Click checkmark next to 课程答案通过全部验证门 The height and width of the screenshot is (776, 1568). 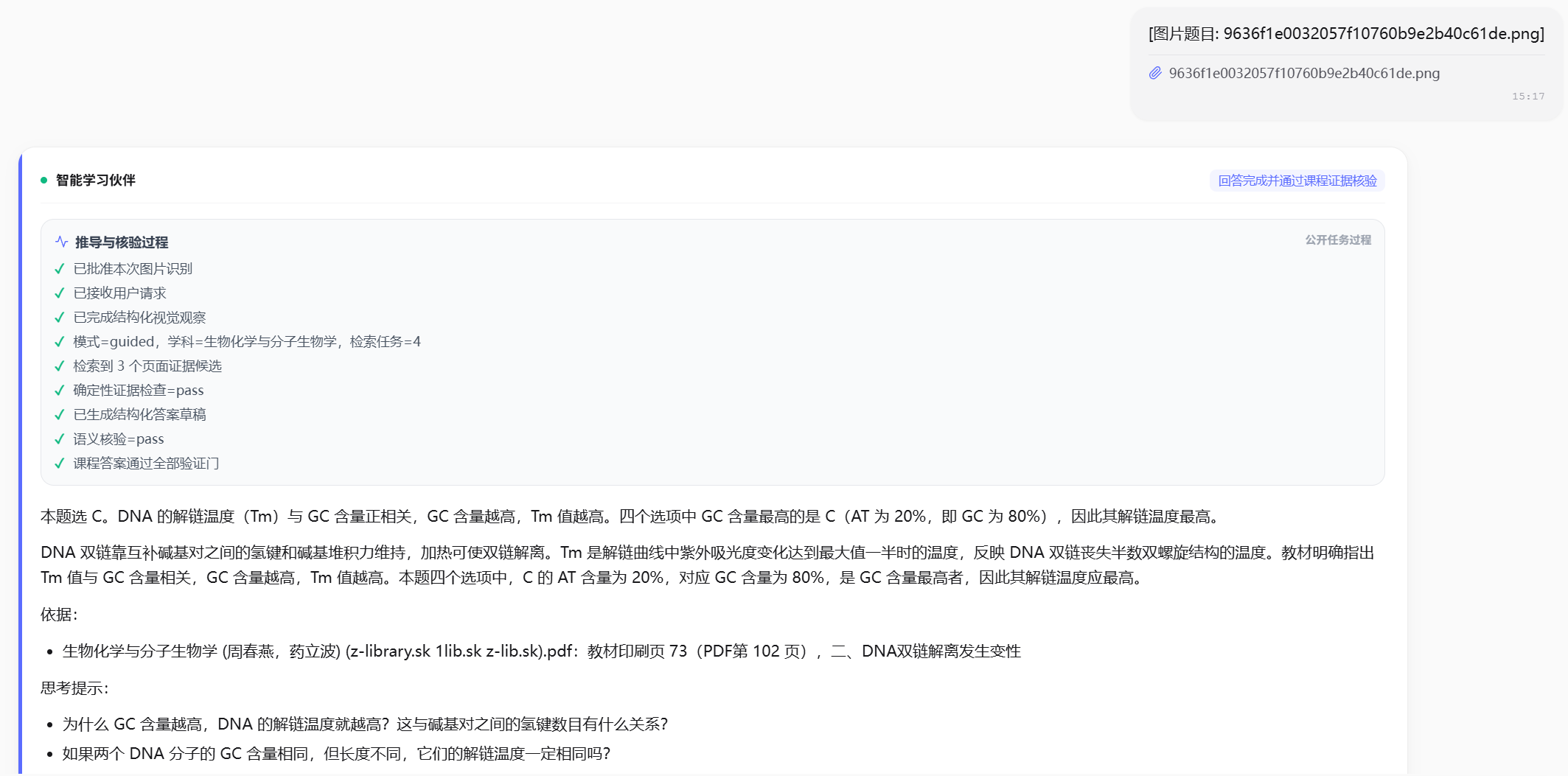[60, 464]
